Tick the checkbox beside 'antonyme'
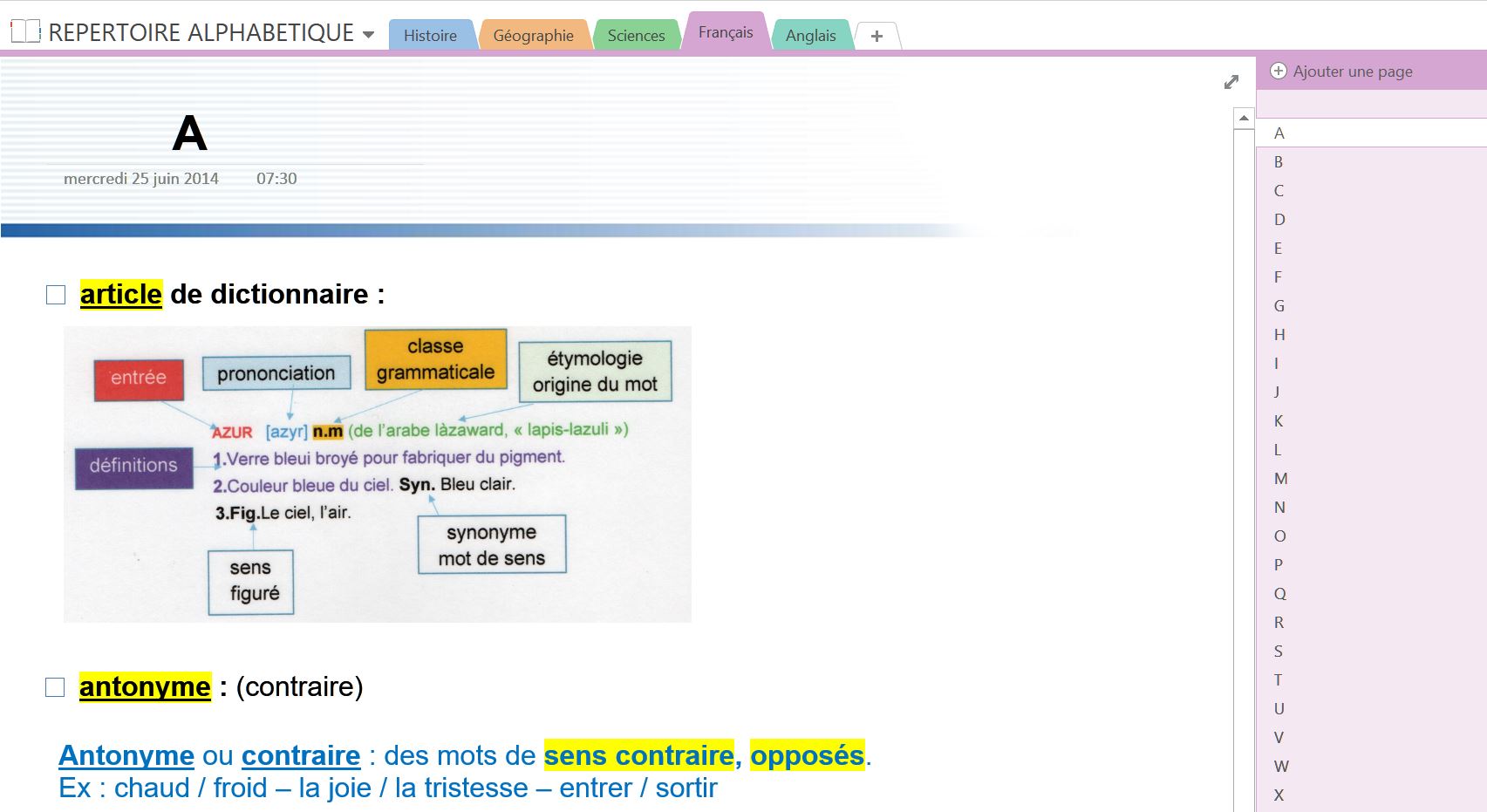Viewport: 1487px width, 812px height. 55,688
